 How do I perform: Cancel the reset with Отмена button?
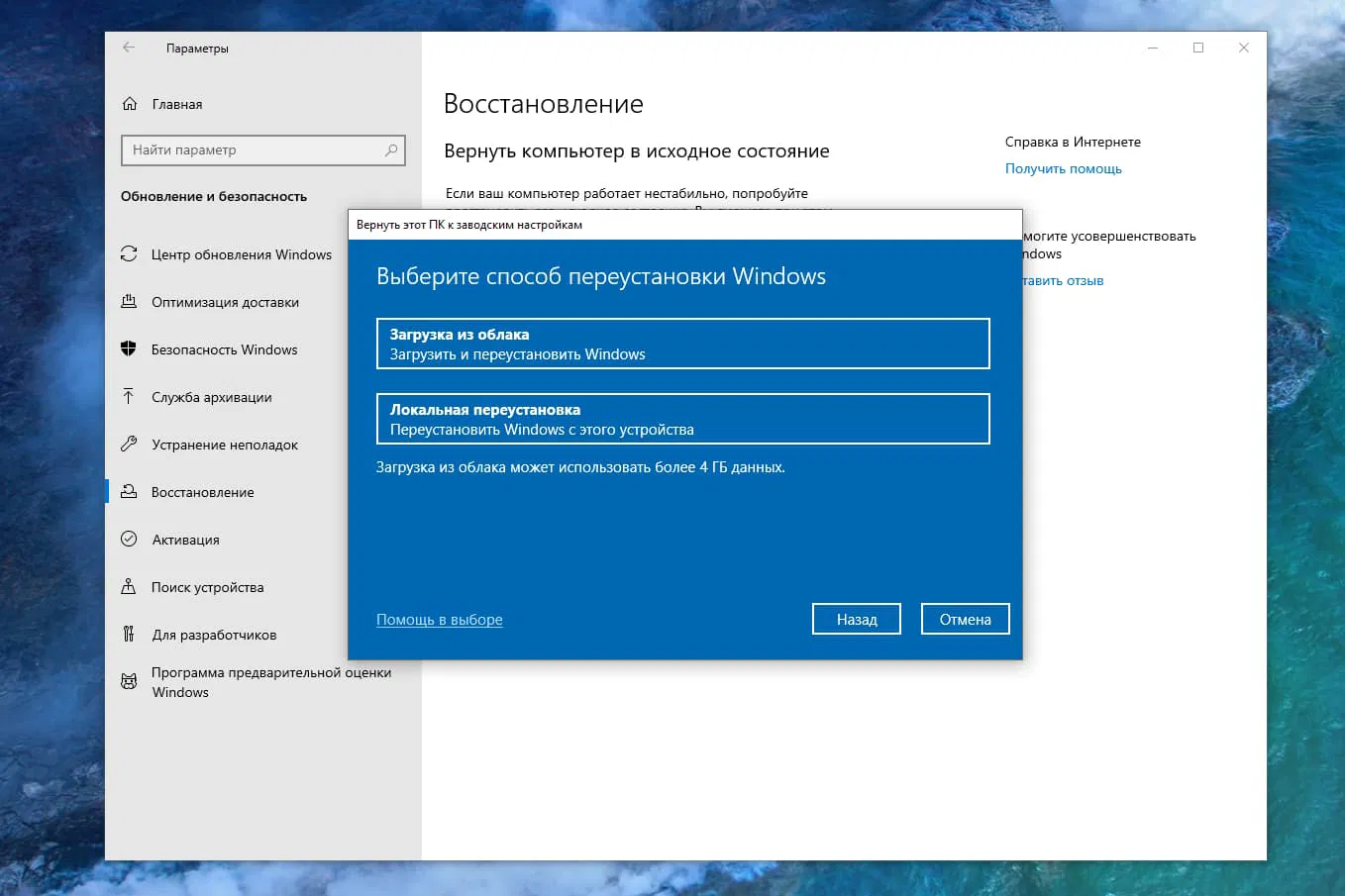pos(965,618)
